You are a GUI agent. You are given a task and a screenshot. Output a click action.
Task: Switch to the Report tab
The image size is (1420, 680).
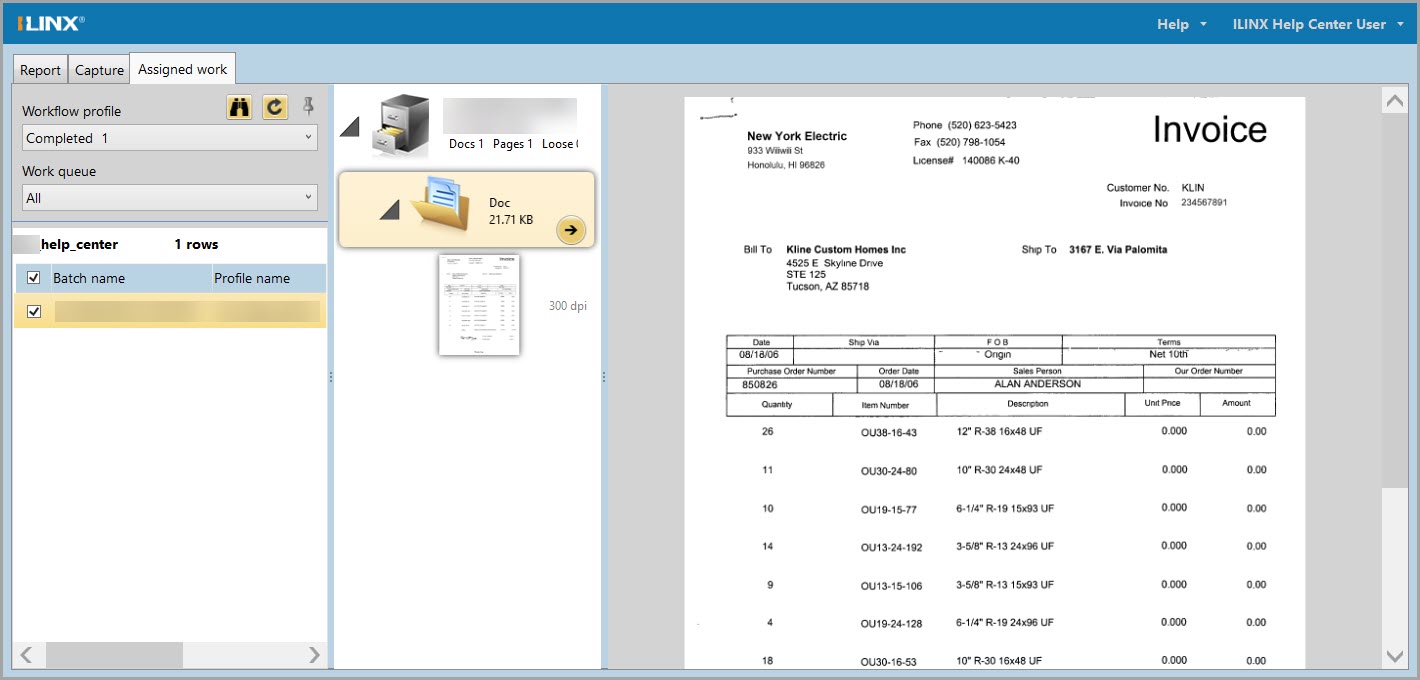(40, 70)
